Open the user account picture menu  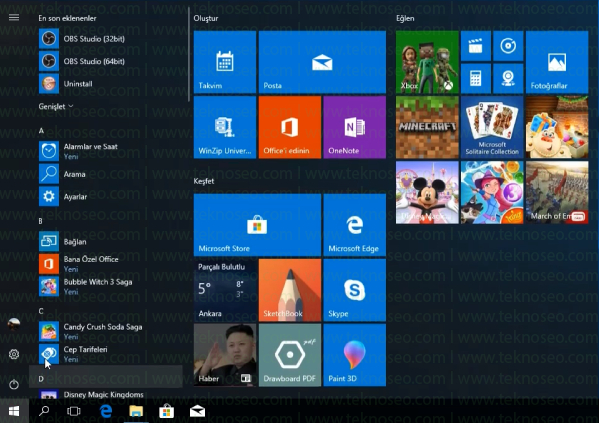[x=14, y=324]
